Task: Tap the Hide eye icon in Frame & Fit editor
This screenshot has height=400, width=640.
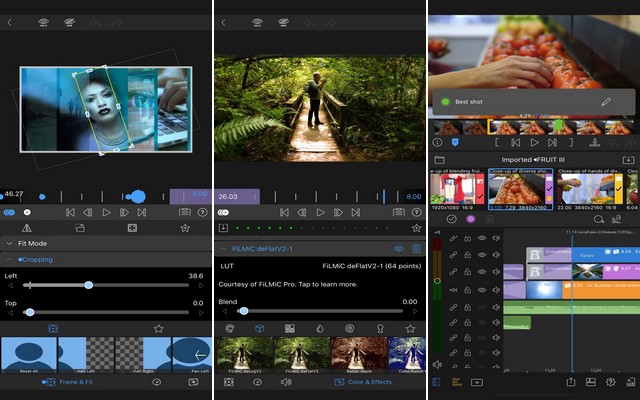Action: pyautogui.click(x=69, y=23)
